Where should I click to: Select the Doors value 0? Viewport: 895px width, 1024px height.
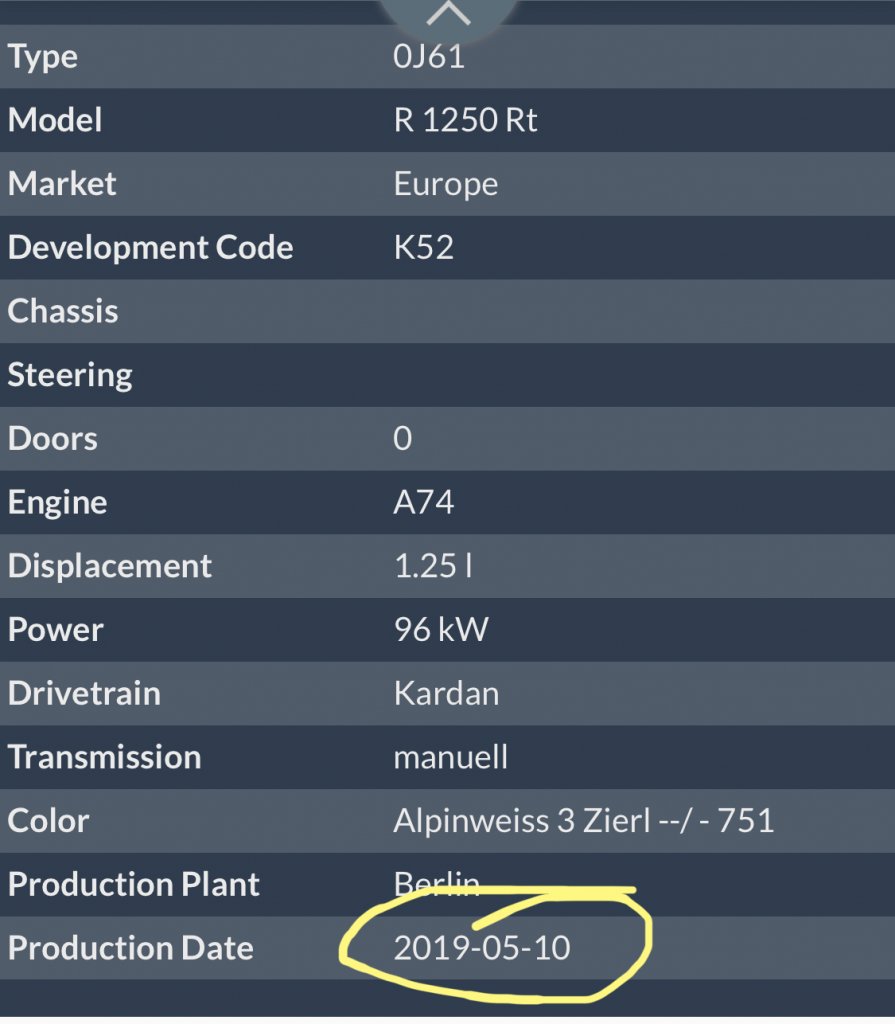pos(402,438)
